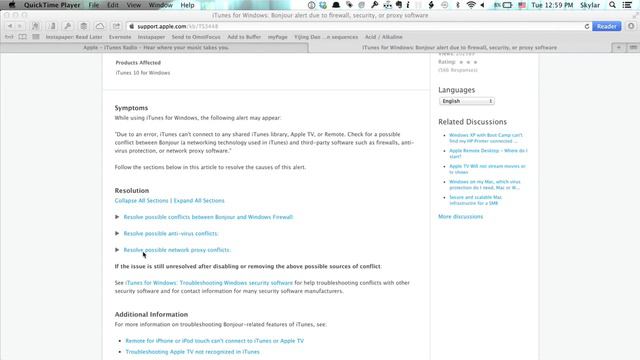Open Remote for iPhone can't connect link
This screenshot has width=640, height=360.
(x=215, y=341)
